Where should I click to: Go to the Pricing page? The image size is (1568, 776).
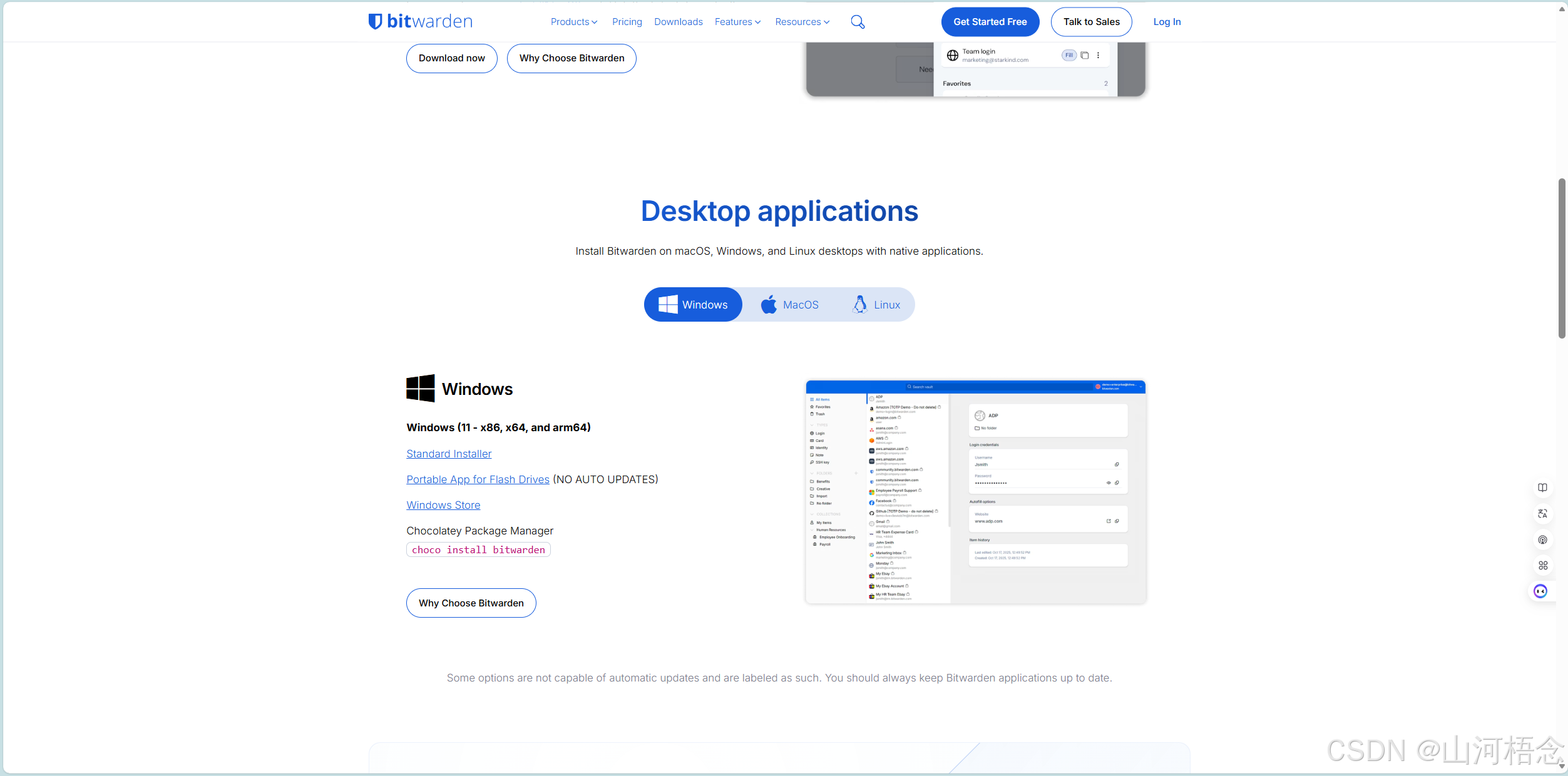[627, 22]
